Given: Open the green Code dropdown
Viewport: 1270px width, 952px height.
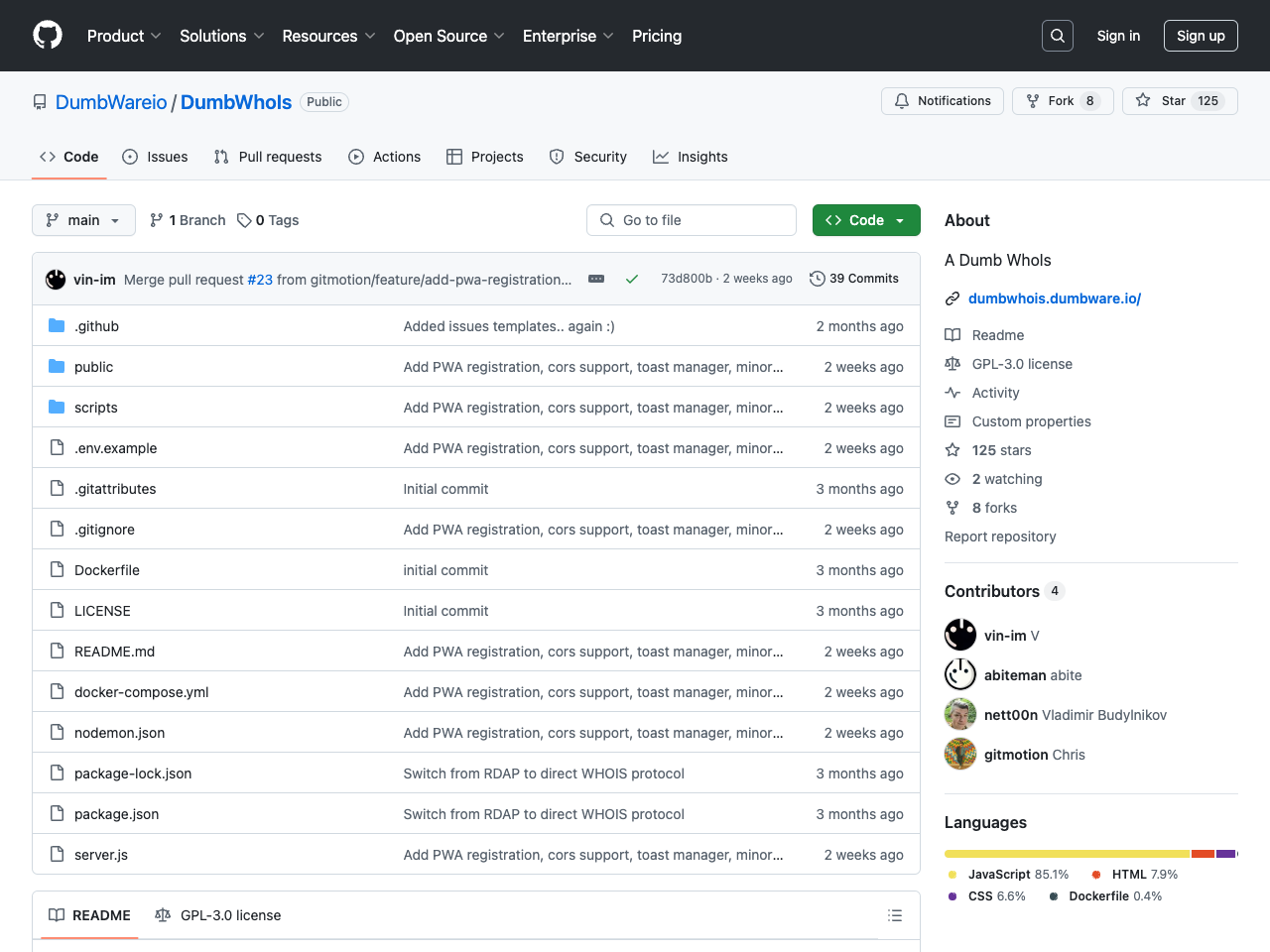Looking at the screenshot, I should click(x=866, y=220).
